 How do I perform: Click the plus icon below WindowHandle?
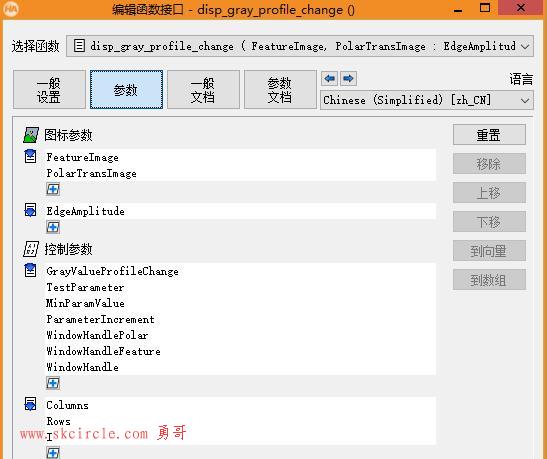53,383
